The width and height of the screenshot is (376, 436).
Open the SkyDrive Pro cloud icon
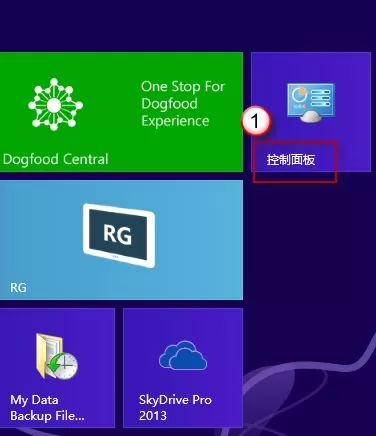coord(183,355)
